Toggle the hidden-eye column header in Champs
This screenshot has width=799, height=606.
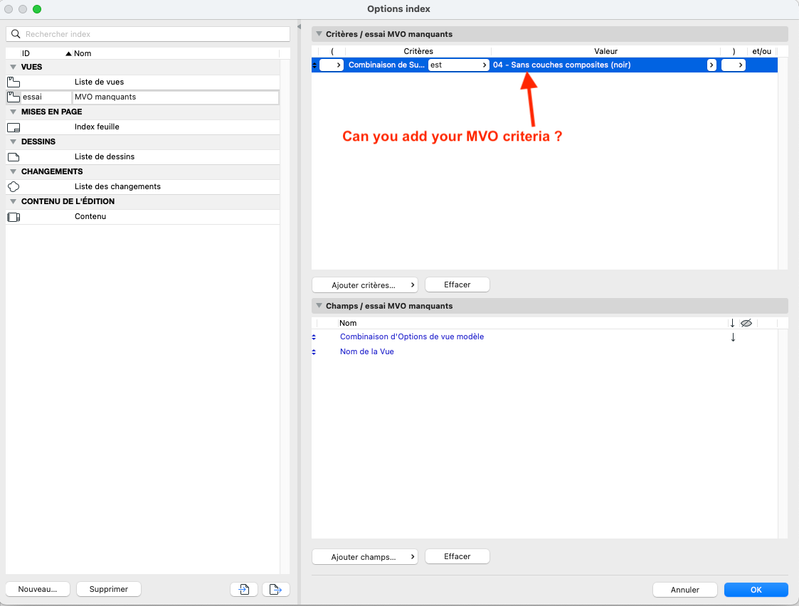click(746, 323)
